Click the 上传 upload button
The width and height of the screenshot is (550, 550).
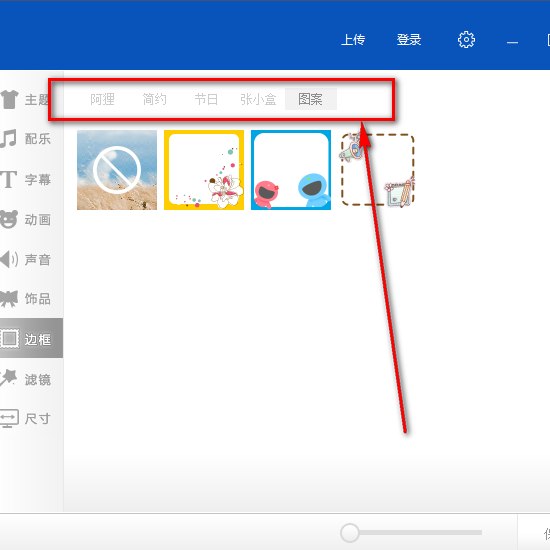click(x=353, y=40)
